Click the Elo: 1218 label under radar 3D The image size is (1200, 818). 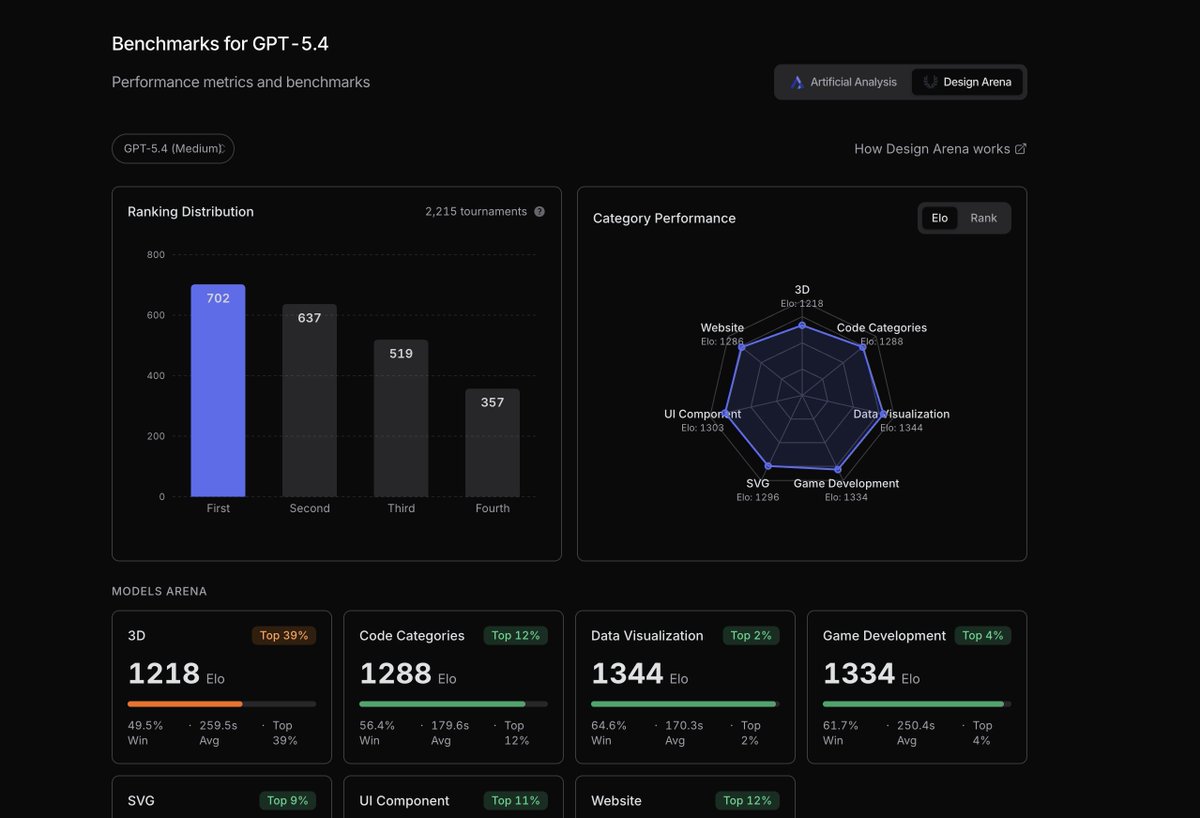(x=802, y=303)
